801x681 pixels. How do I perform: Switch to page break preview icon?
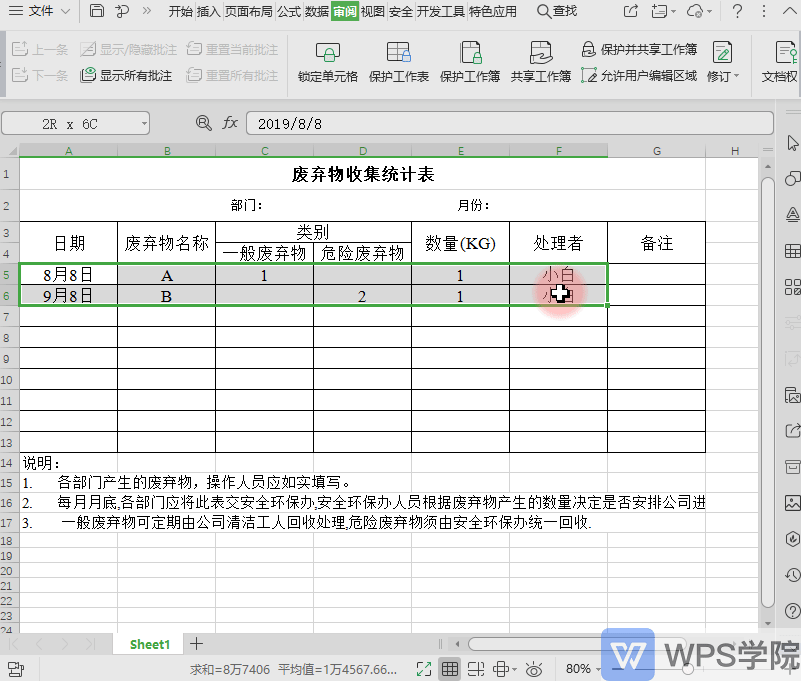tap(476, 669)
